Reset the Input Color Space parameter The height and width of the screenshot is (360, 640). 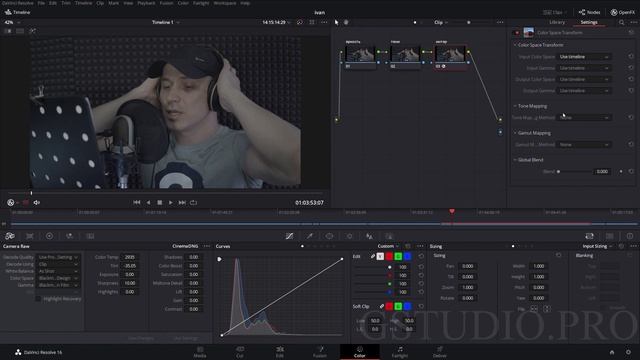(x=631, y=56)
